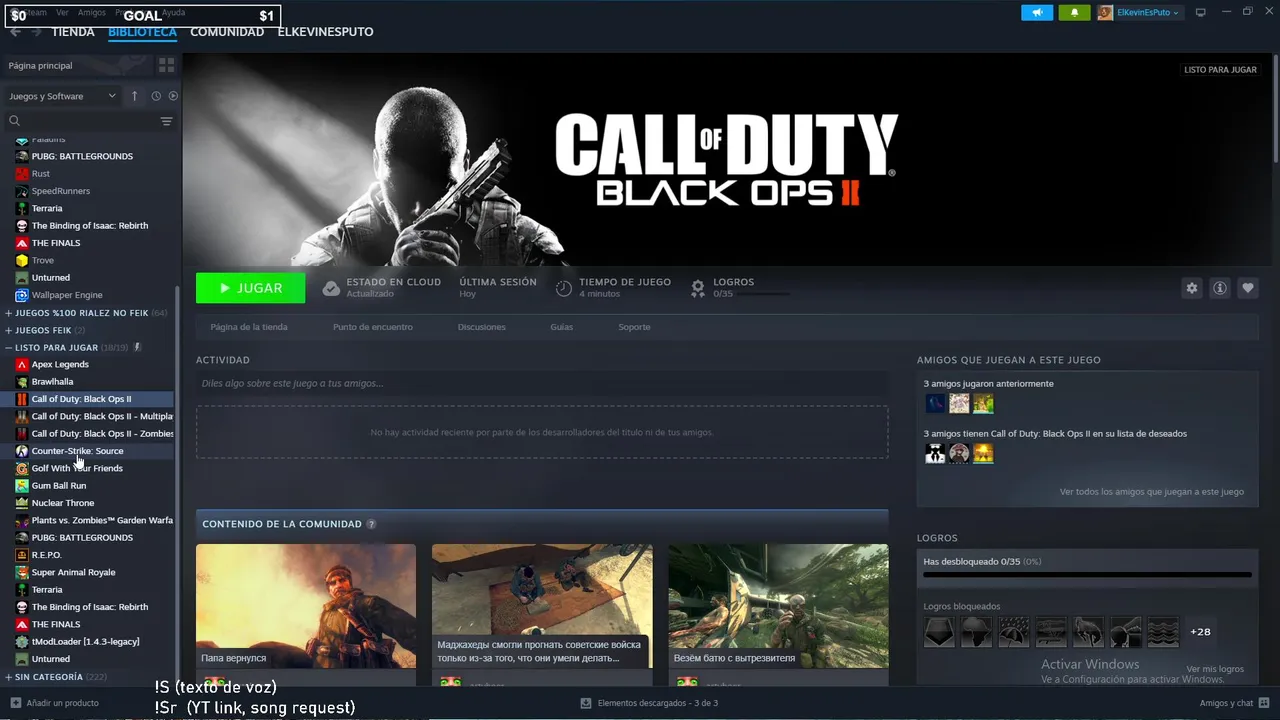The height and width of the screenshot is (720, 1280).
Task: Toggle the favorite heart for this game
Action: click(x=1247, y=288)
